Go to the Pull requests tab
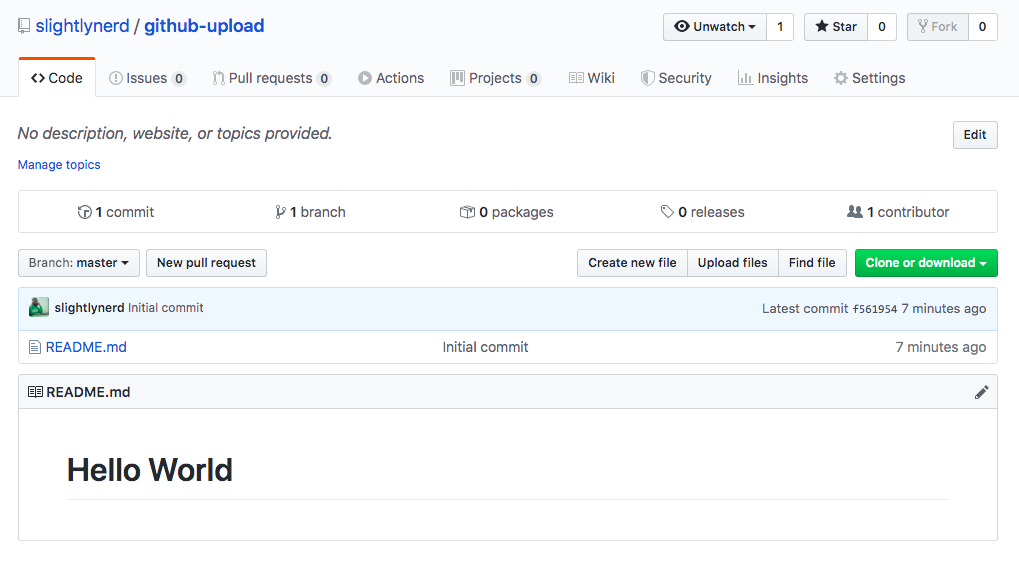The height and width of the screenshot is (573, 1019). pyautogui.click(x=272, y=78)
